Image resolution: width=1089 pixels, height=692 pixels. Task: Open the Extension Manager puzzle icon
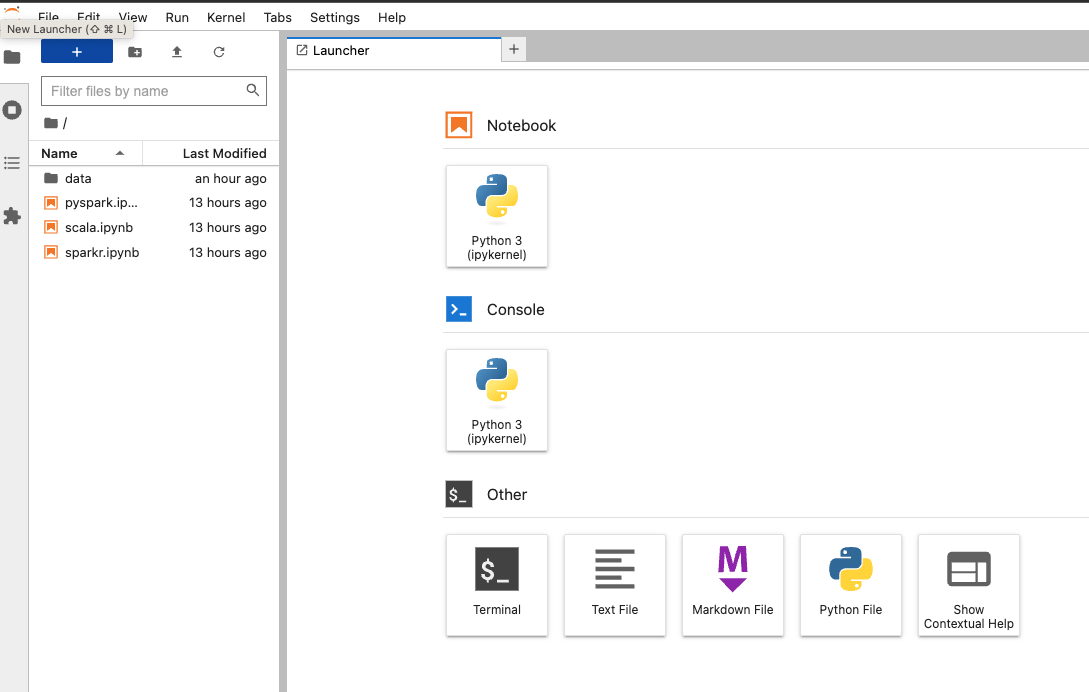click(13, 216)
